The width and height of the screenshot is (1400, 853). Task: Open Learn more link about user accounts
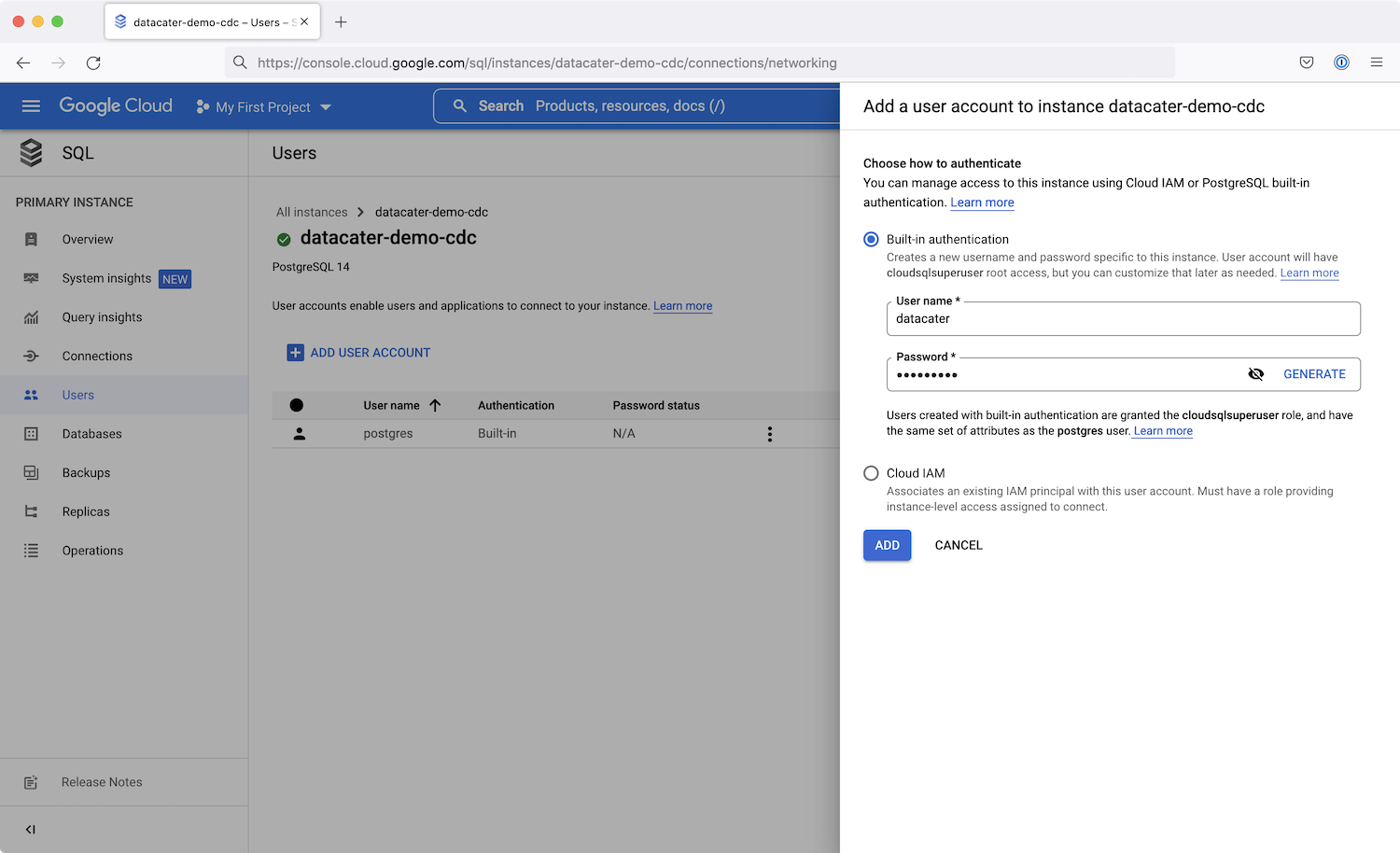pyautogui.click(x=682, y=306)
